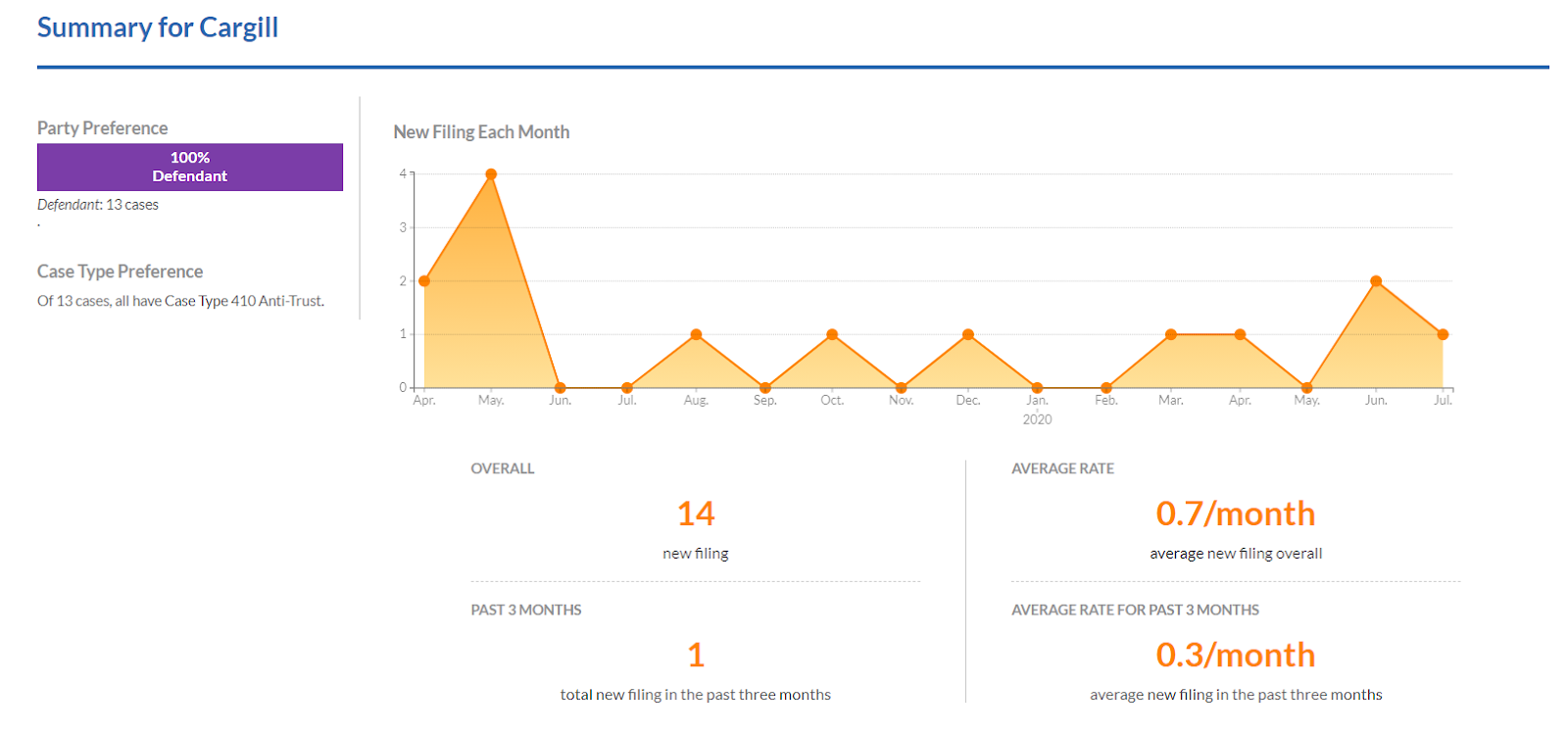The width and height of the screenshot is (1568, 733).
Task: Click the 'Defendant: 13 cases' text
Action: pos(98,205)
